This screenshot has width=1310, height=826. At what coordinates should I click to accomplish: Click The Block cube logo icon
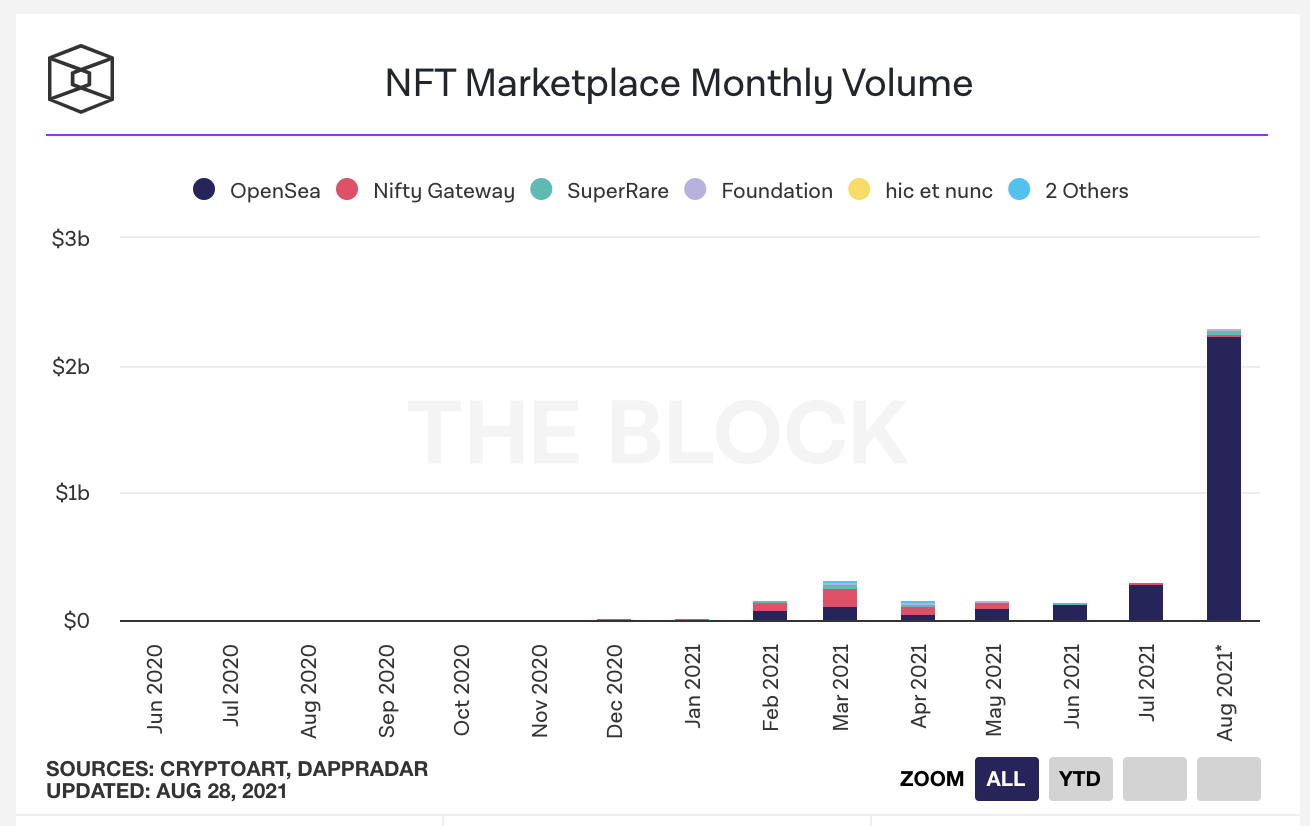[81, 78]
